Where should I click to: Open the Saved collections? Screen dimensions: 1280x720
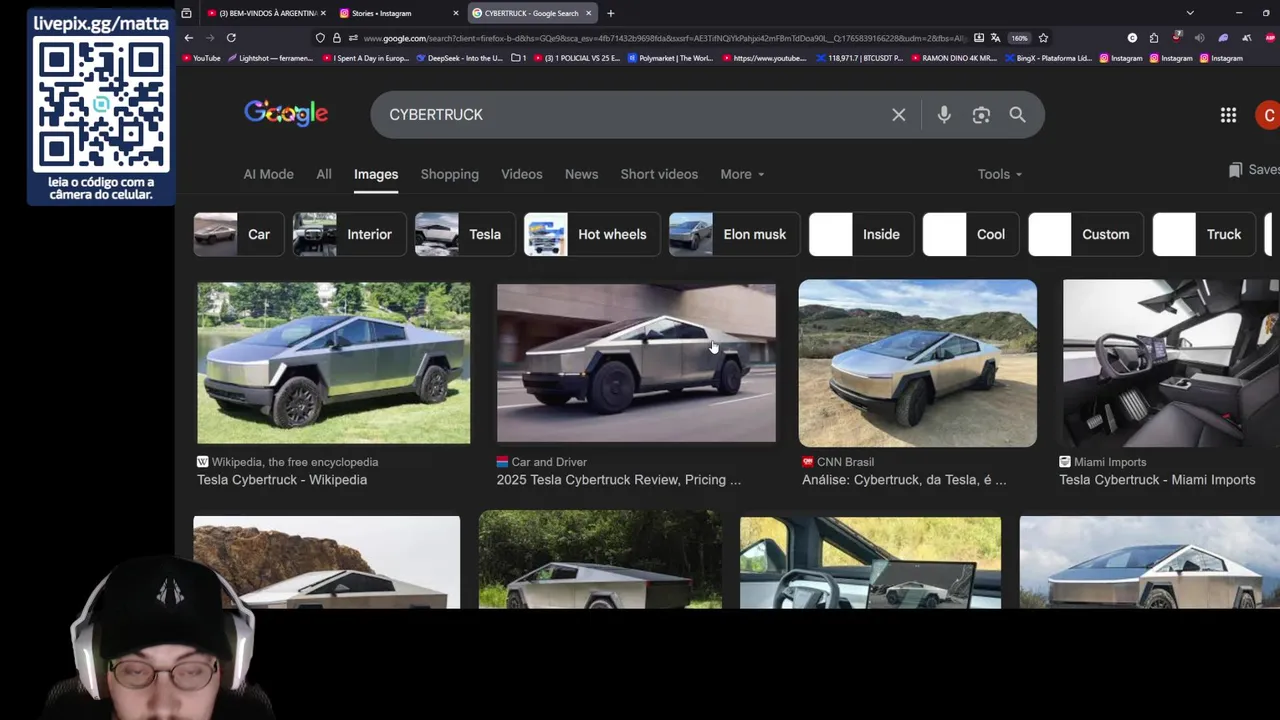click(x=1254, y=170)
